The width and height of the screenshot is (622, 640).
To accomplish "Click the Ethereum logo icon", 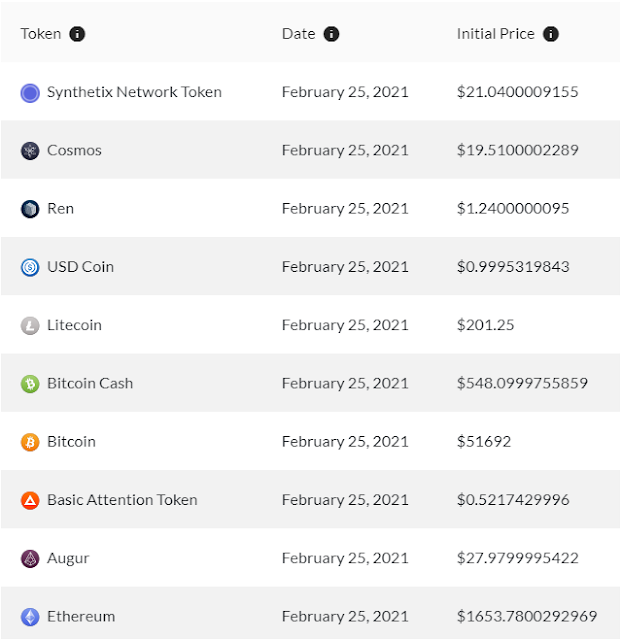I will [30, 617].
